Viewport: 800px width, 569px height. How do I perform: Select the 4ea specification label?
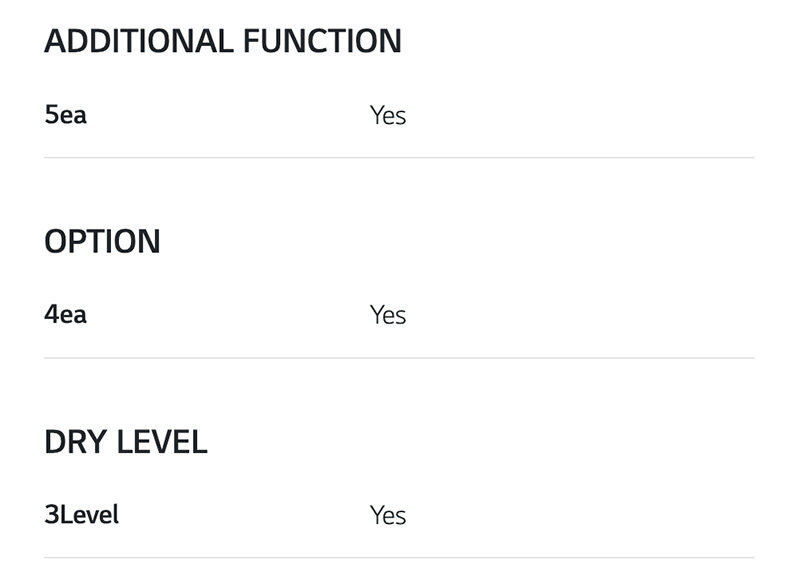66,315
